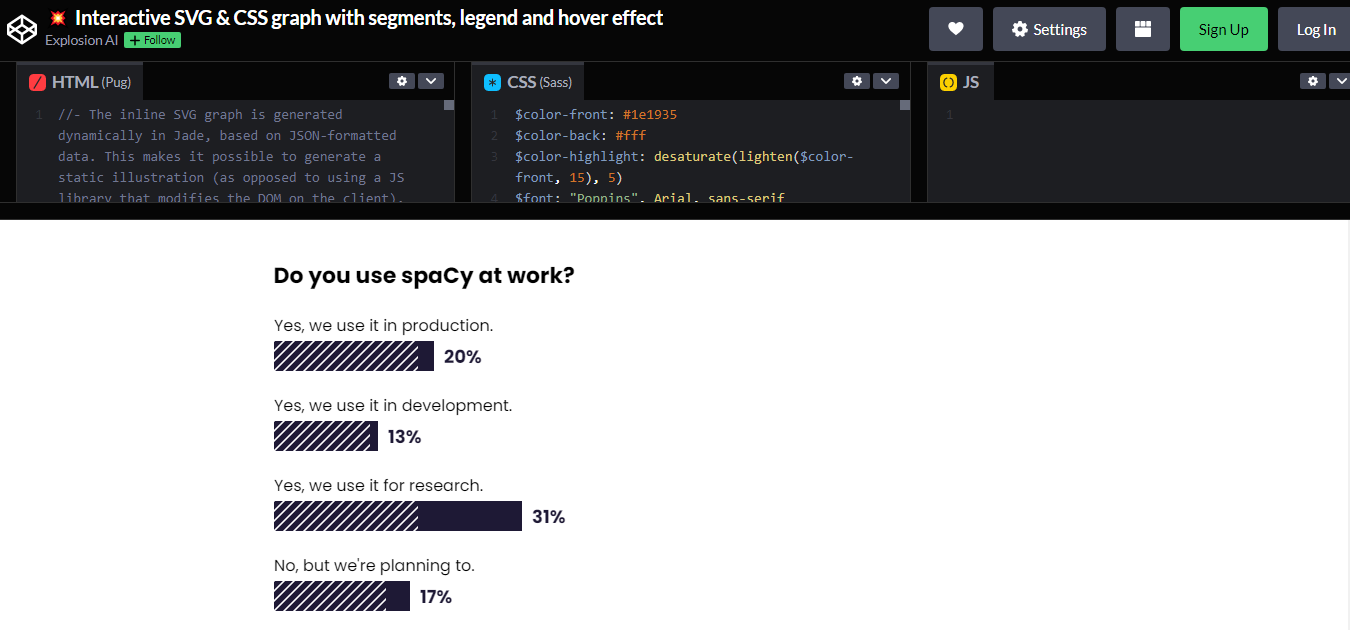Click the 31% research progress bar

point(397,516)
